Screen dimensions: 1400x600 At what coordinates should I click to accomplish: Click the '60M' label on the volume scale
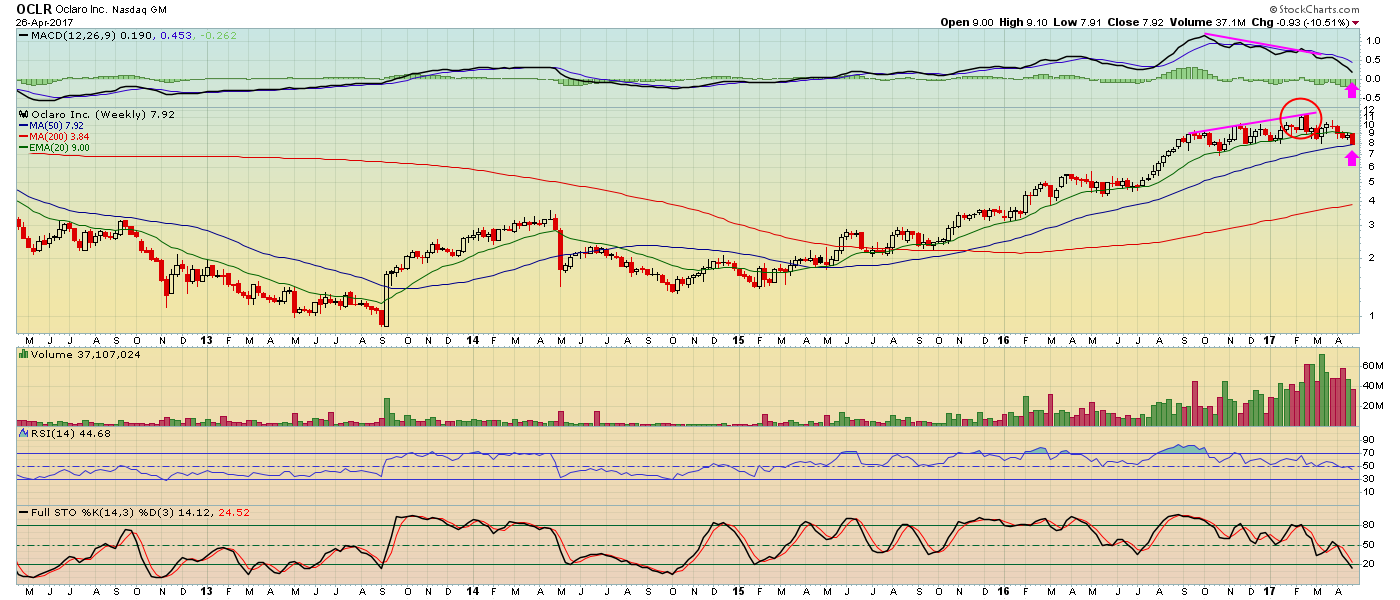point(1374,366)
